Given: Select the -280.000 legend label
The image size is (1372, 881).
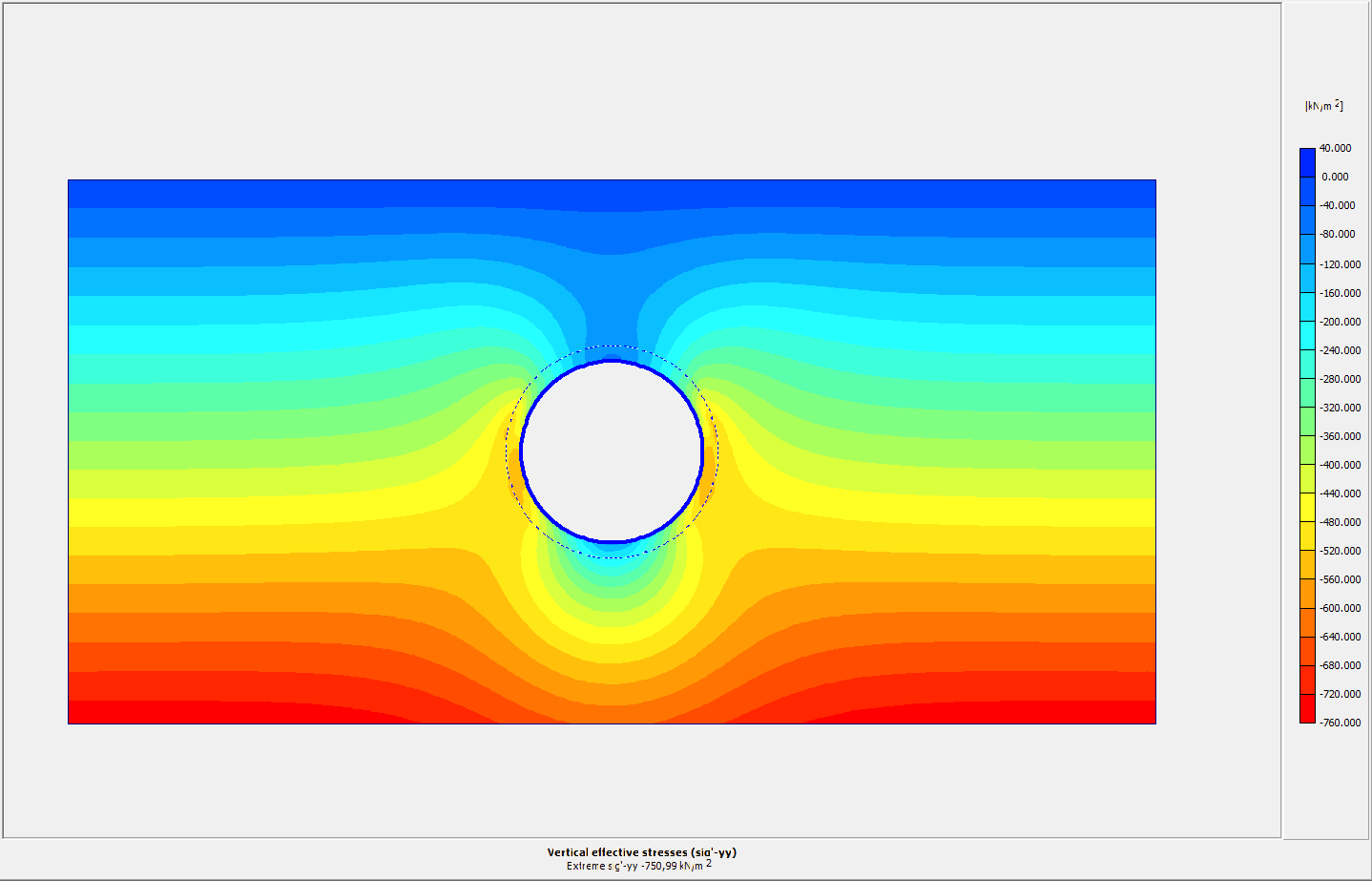Looking at the screenshot, I should click(x=1340, y=379).
